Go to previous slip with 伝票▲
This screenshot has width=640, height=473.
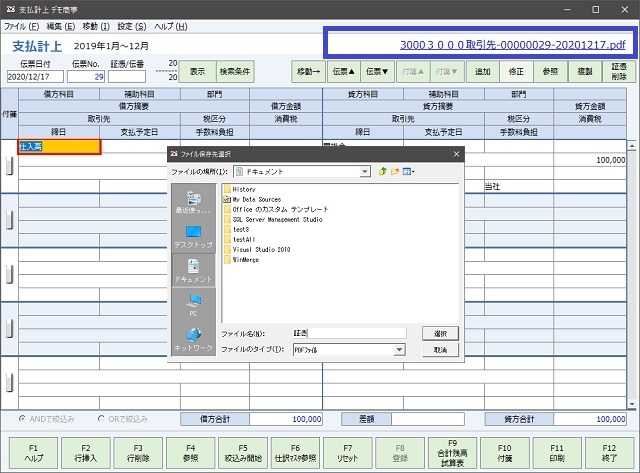click(x=343, y=71)
